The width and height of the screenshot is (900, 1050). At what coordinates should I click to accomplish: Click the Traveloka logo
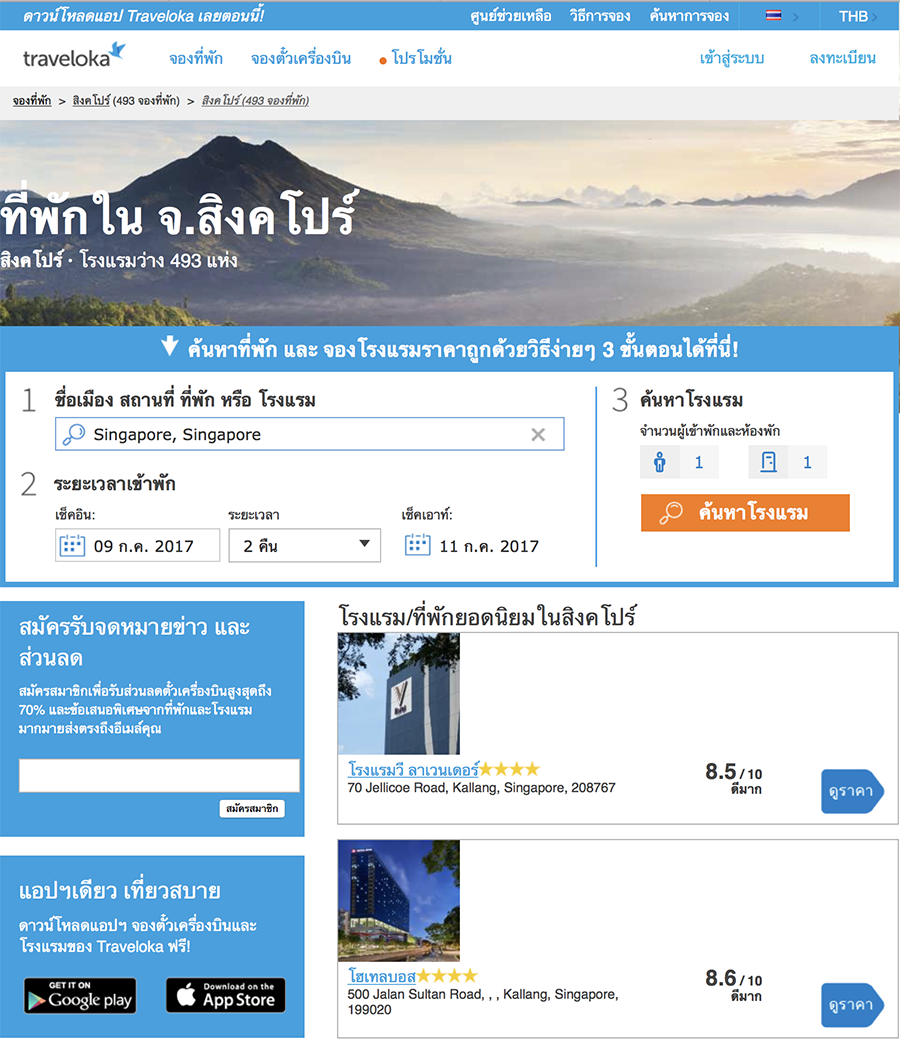74,56
